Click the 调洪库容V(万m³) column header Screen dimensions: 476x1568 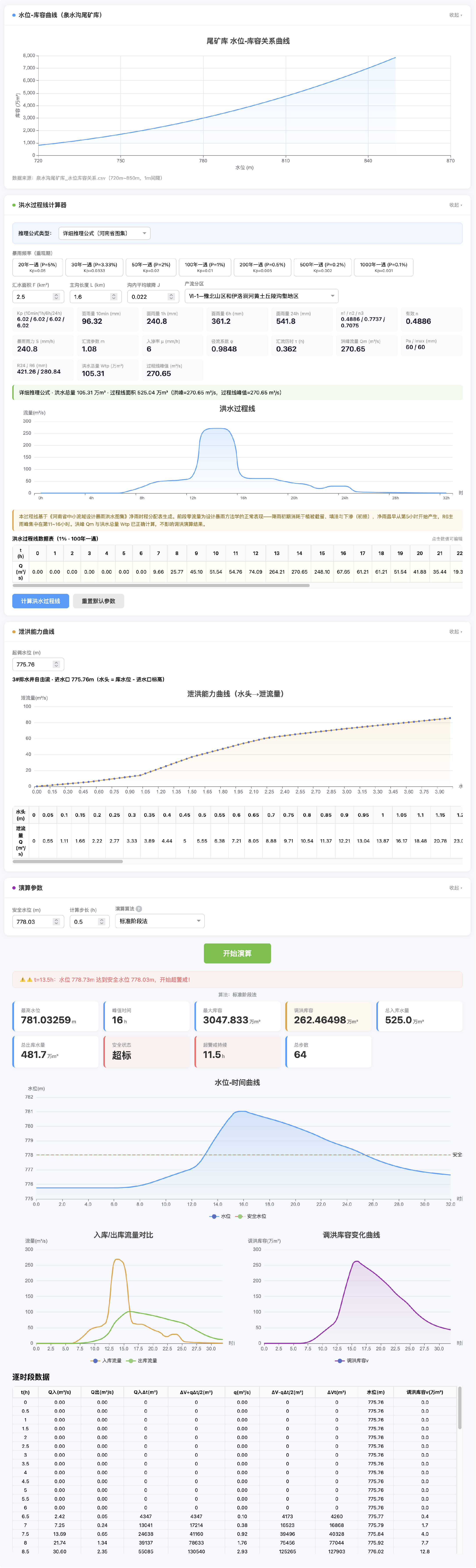pos(425,1392)
